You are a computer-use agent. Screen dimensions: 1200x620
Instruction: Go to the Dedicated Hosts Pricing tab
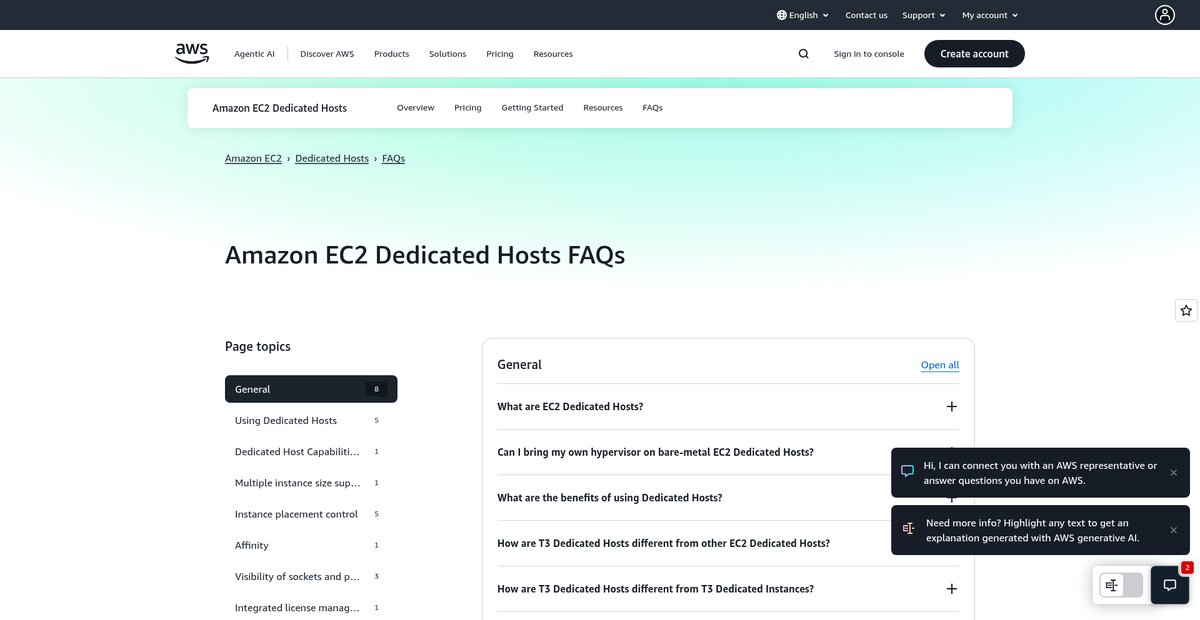click(x=467, y=108)
